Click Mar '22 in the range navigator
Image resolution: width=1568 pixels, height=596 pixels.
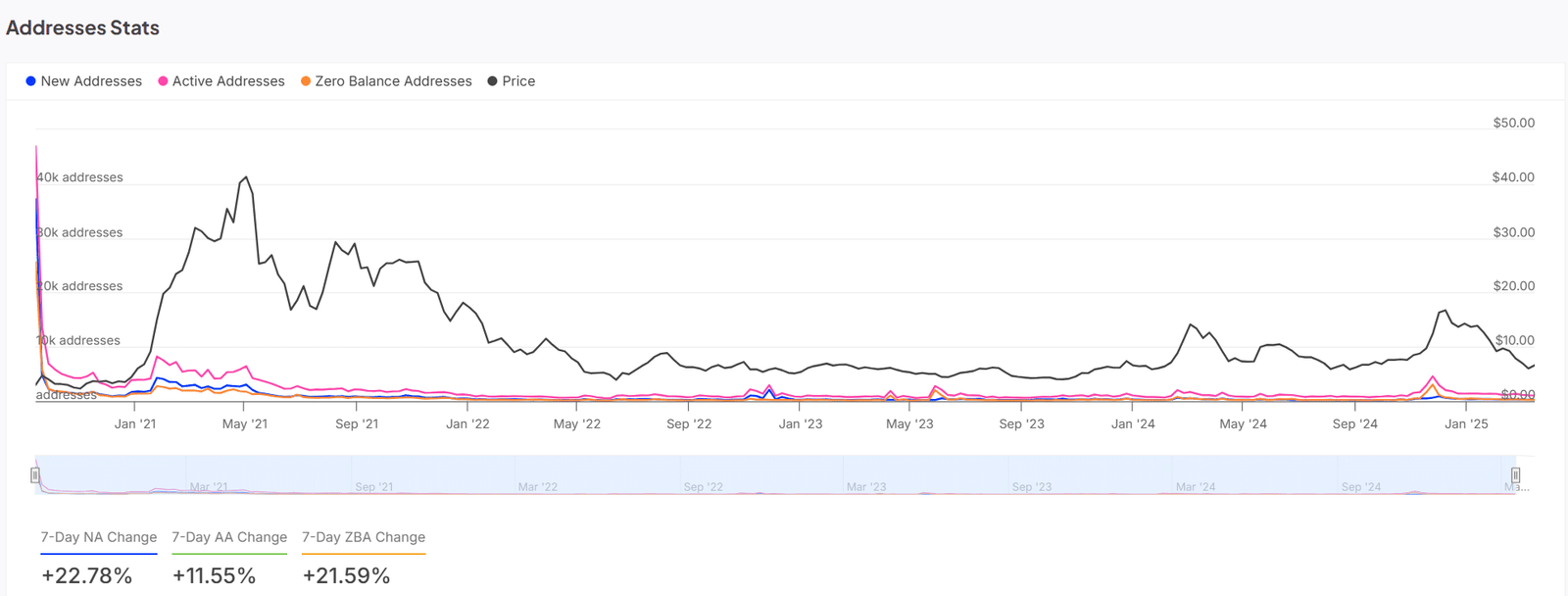(537, 487)
